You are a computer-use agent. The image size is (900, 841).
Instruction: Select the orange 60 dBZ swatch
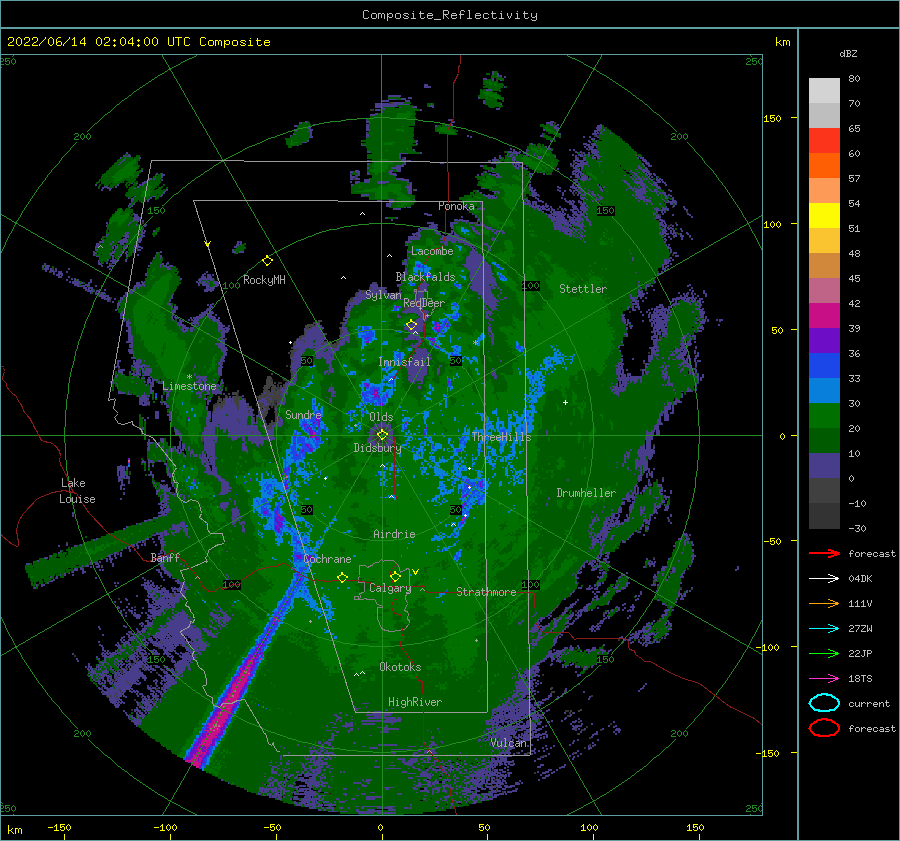(824, 165)
